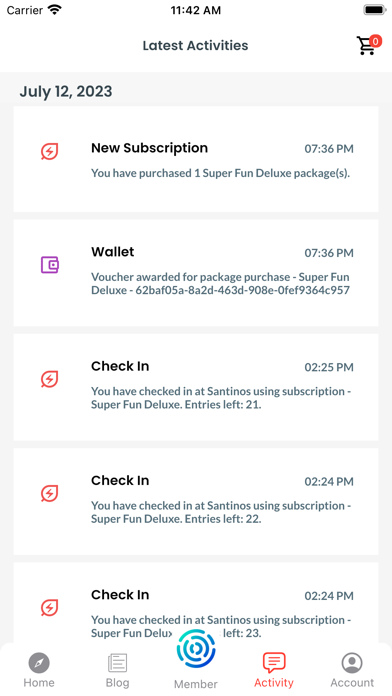This screenshot has width=392, height=696.
Task: Open the Check In entry at 02:25 PM
Action: 196,387
